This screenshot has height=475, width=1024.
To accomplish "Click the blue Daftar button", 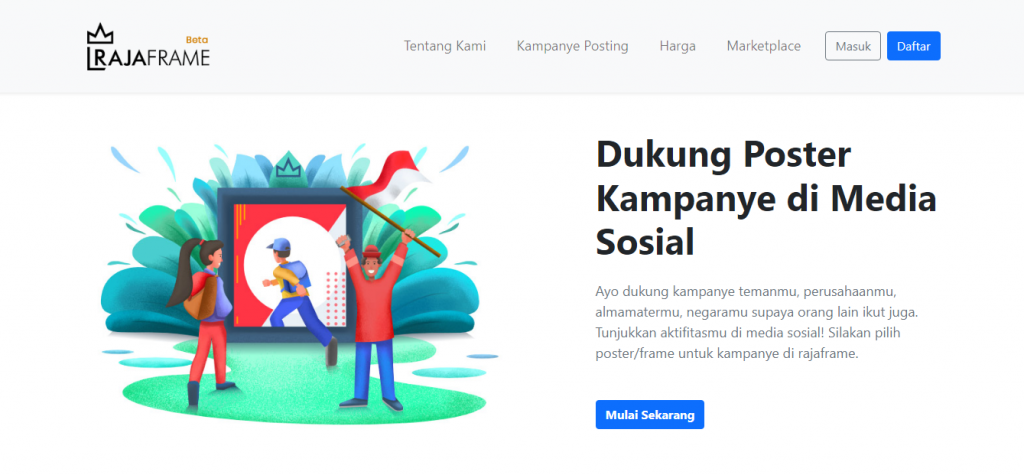I will (x=914, y=46).
